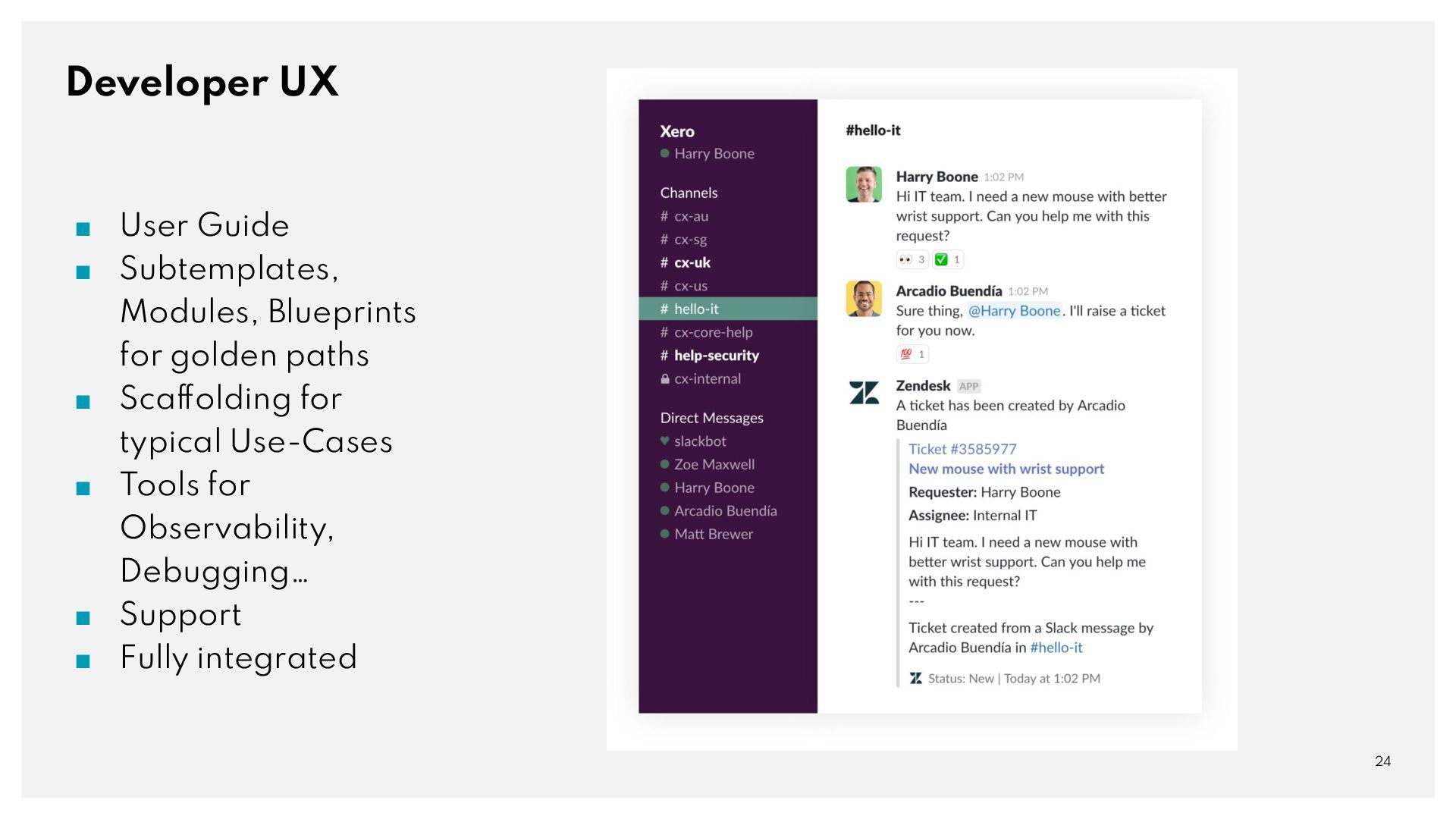Open the slackbot direct message

pos(699,441)
